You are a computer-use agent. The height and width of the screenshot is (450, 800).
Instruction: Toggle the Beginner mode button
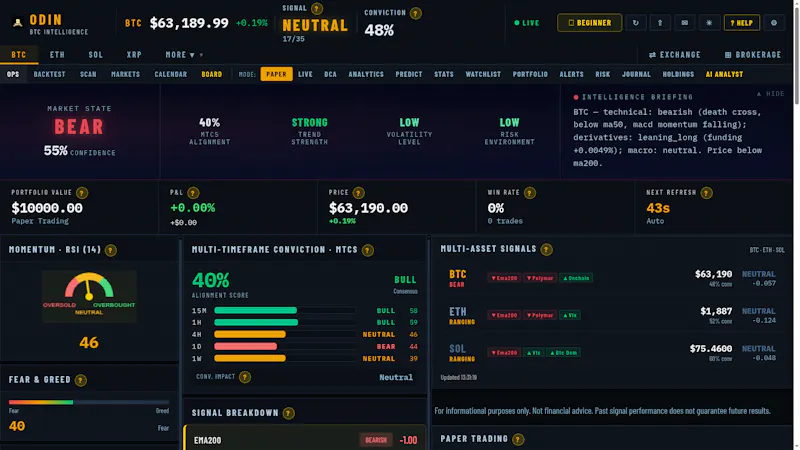(x=589, y=22)
